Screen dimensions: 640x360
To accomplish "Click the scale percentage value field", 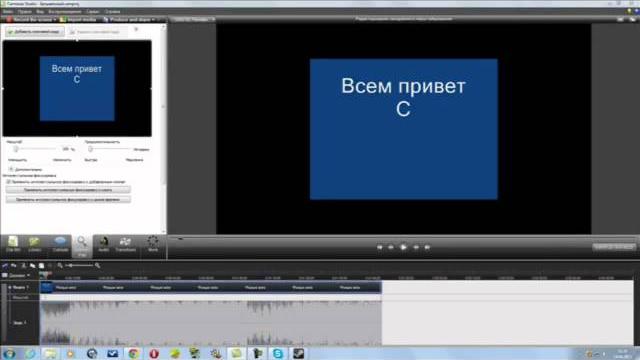I will point(66,149).
